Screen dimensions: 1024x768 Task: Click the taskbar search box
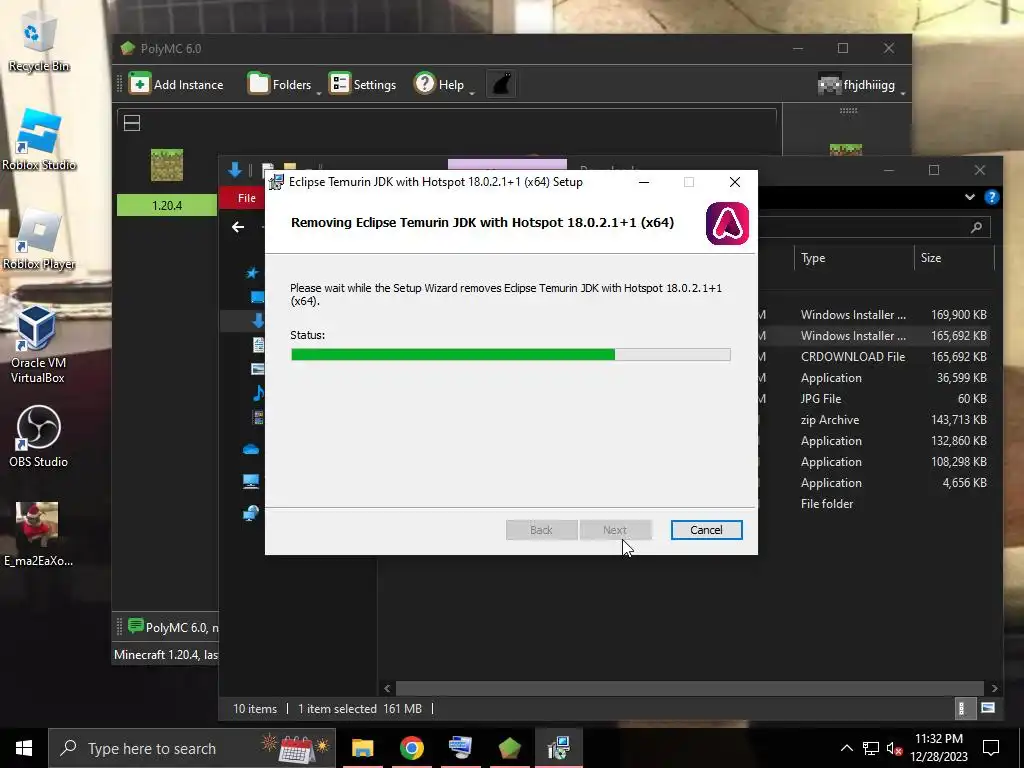(192, 748)
